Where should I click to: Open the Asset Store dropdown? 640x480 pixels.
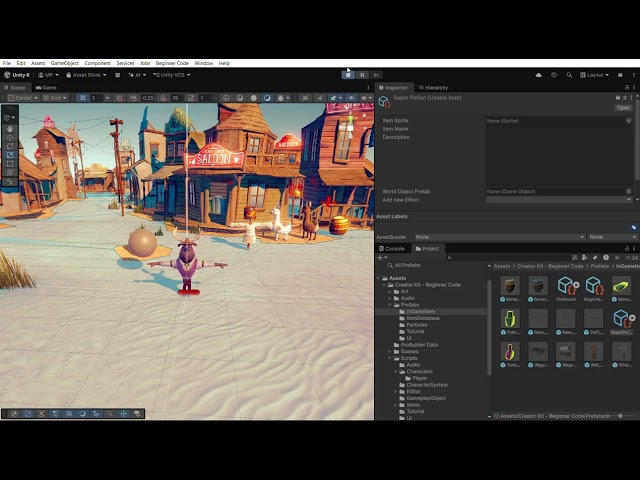click(x=87, y=75)
